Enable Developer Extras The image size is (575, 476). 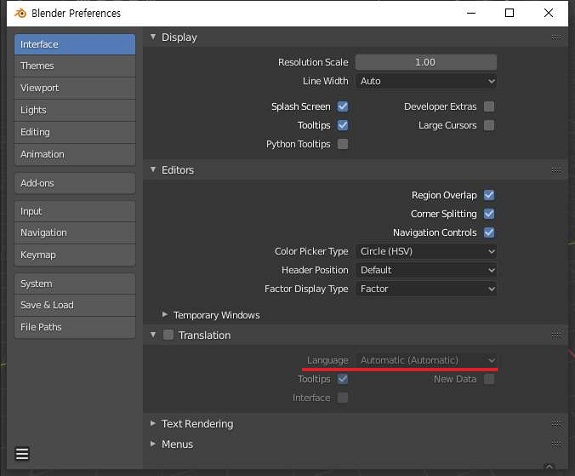click(x=489, y=106)
